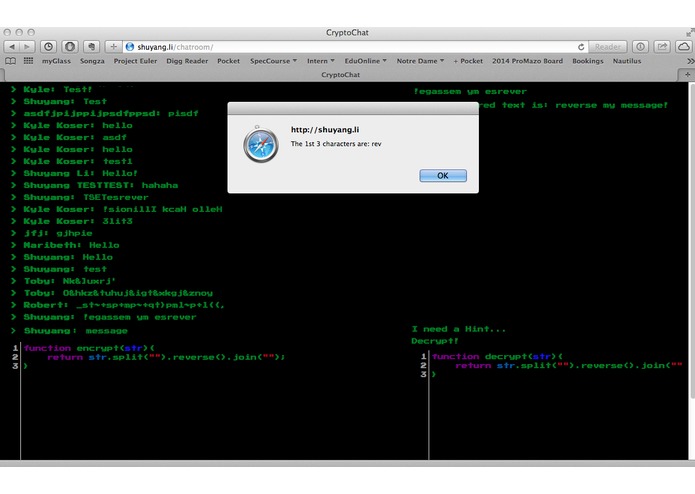Viewport: 695px width, 494px height.
Task: Open the myGlass bookmark
Action: tap(56, 61)
